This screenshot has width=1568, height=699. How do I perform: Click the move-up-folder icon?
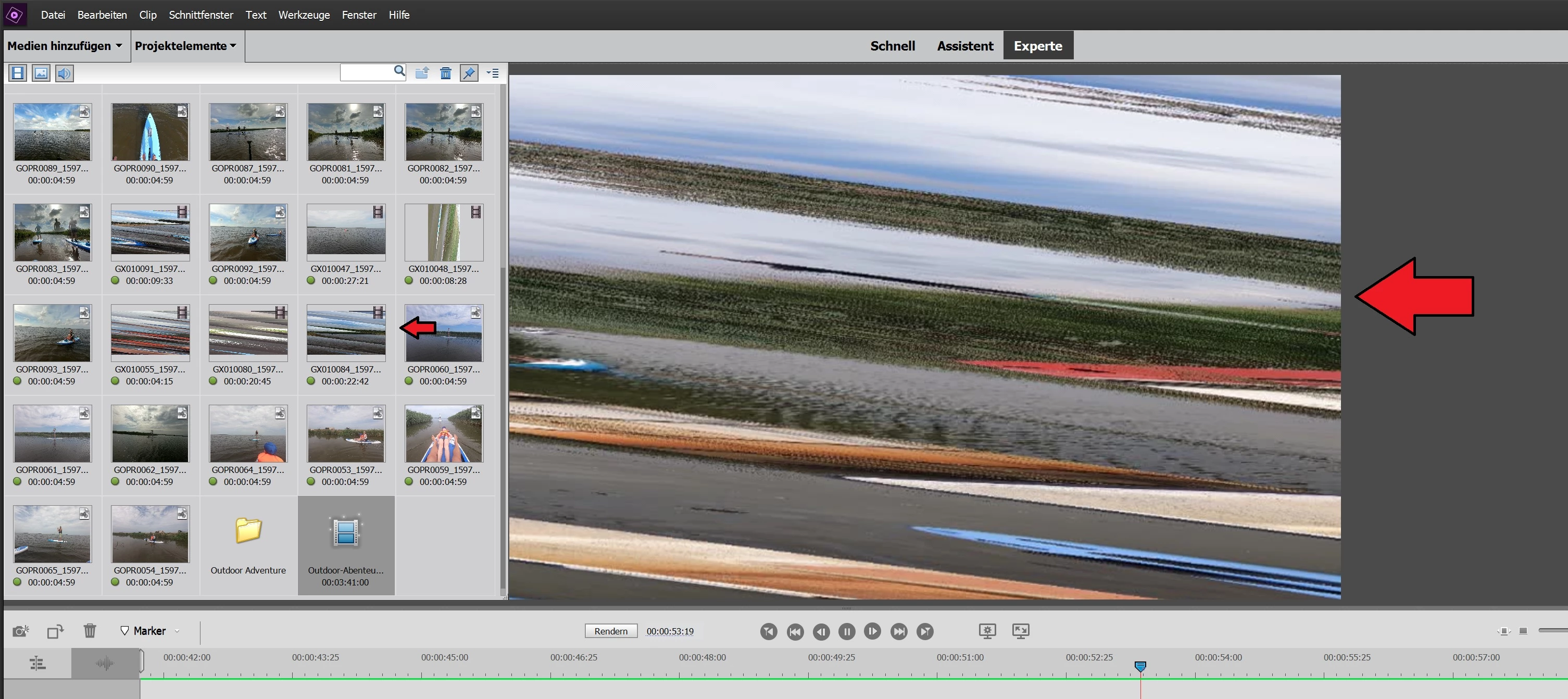click(422, 73)
